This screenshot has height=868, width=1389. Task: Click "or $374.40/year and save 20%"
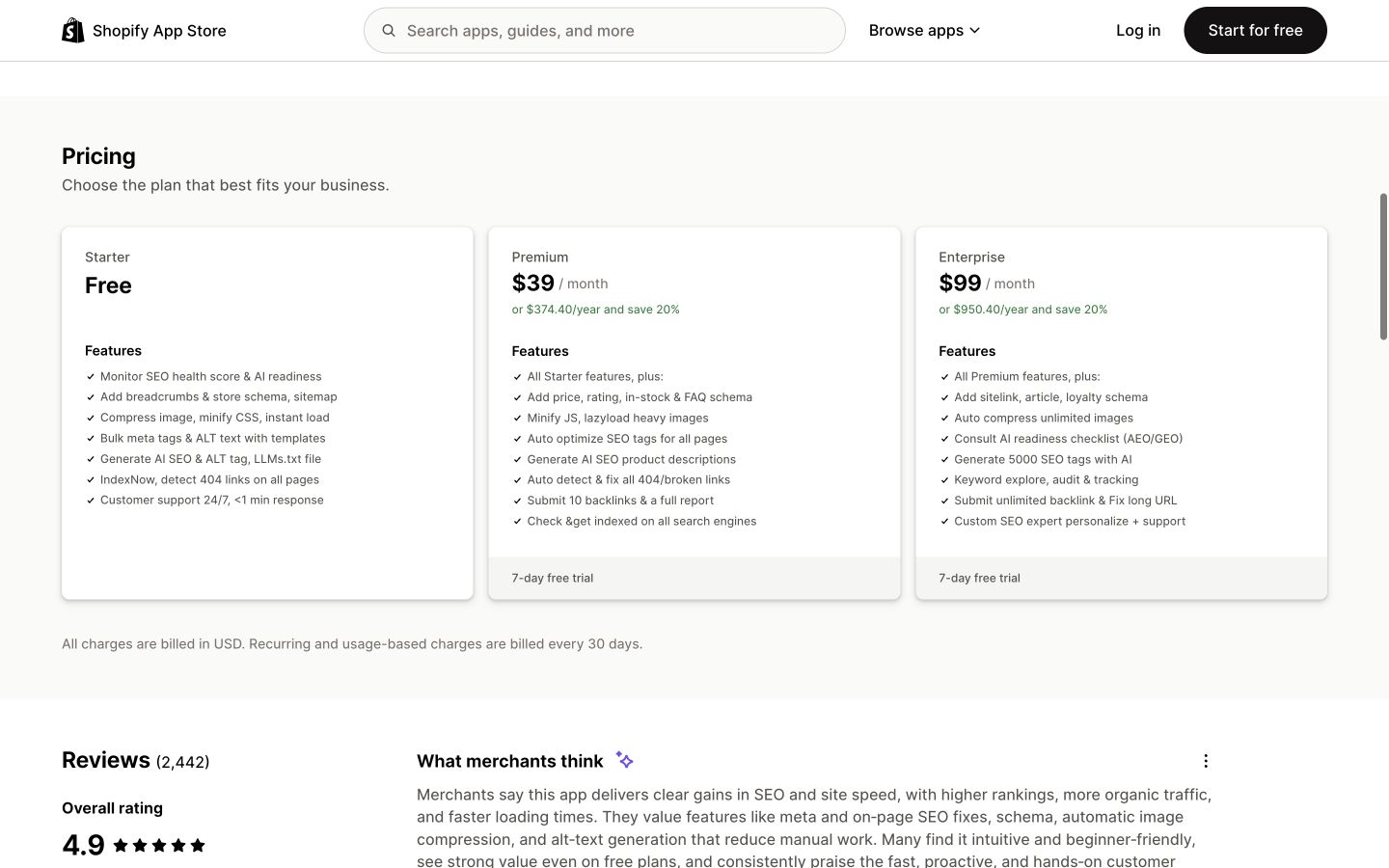595,310
